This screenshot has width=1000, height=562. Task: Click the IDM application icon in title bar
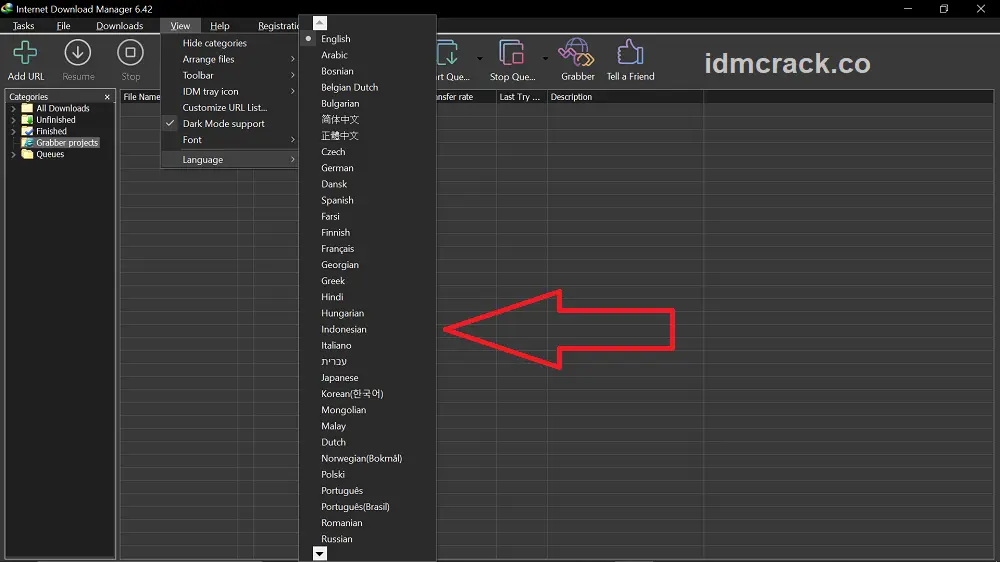point(7,8)
